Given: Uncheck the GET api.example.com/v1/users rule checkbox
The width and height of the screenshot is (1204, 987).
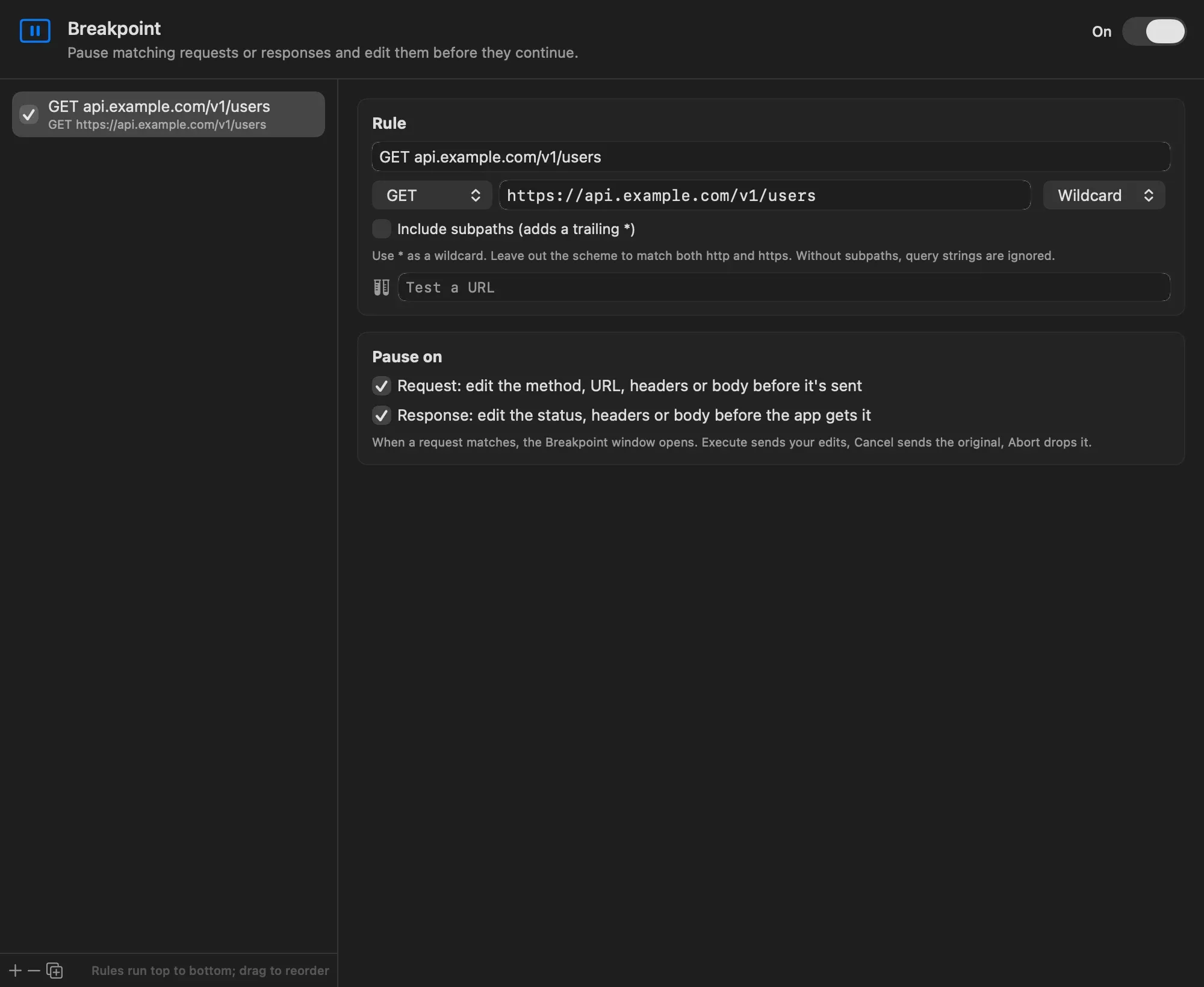Looking at the screenshot, I should tap(29, 114).
